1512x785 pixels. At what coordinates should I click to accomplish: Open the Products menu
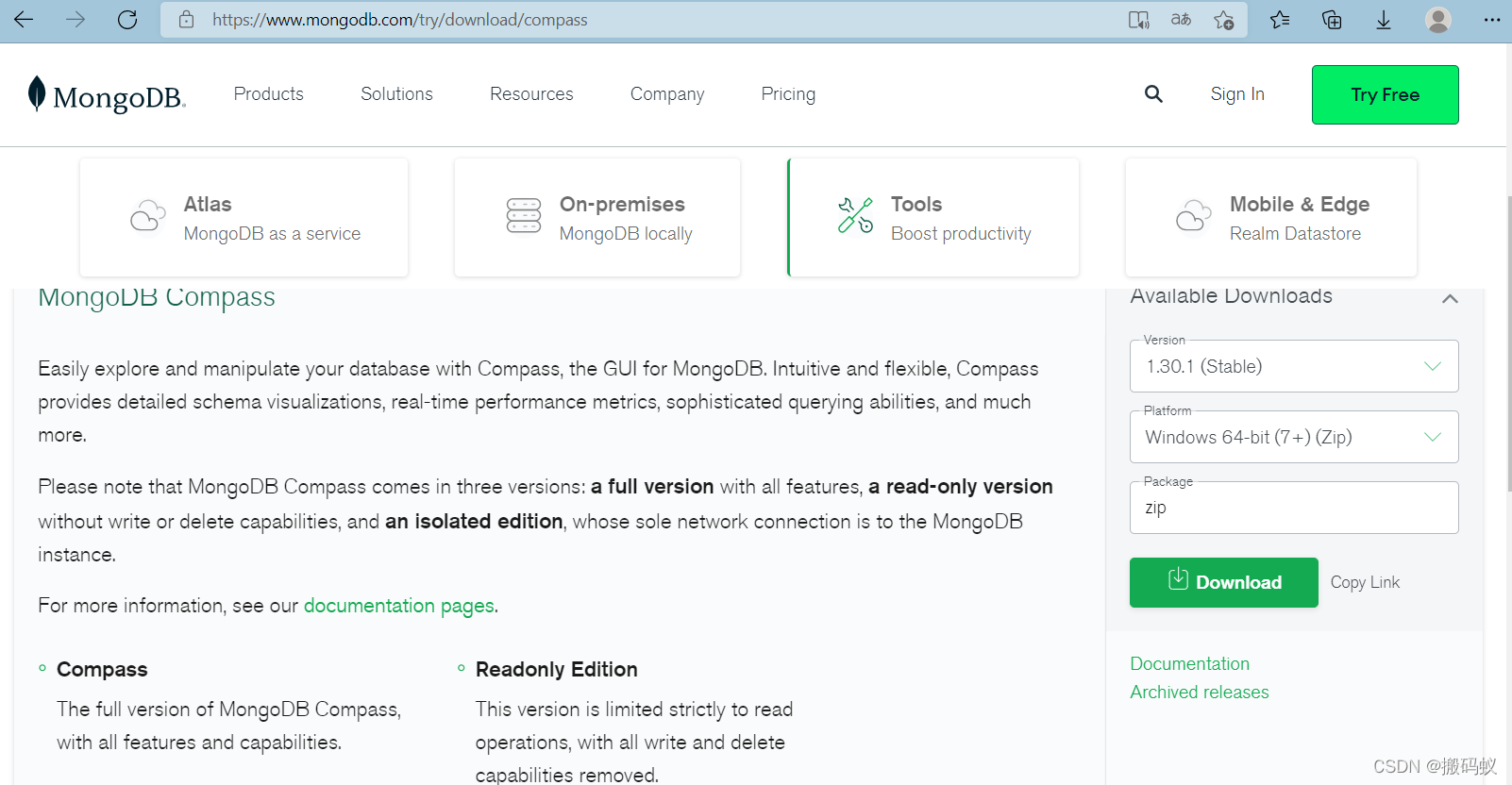click(269, 94)
